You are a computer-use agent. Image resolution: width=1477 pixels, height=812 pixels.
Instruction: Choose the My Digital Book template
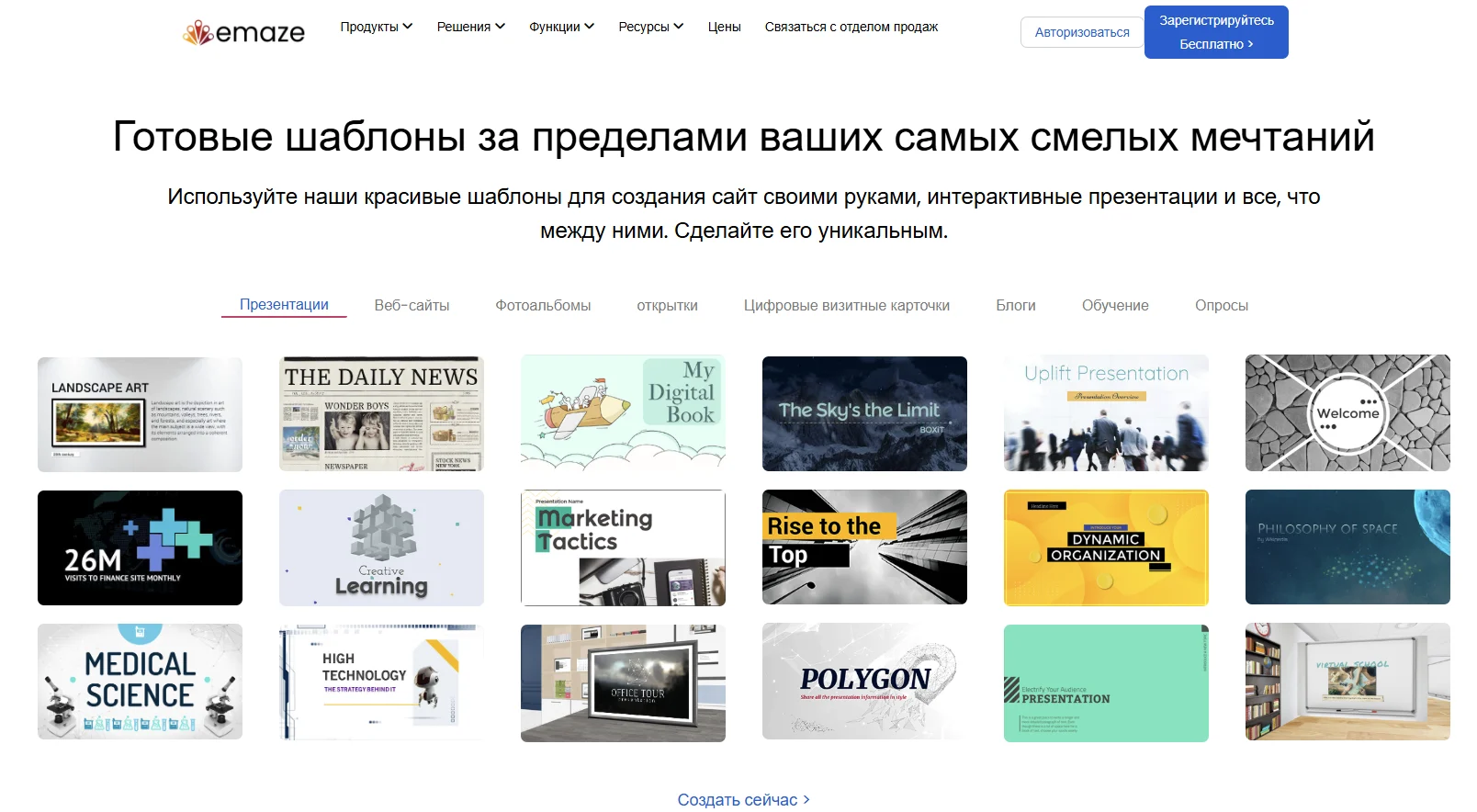point(623,412)
